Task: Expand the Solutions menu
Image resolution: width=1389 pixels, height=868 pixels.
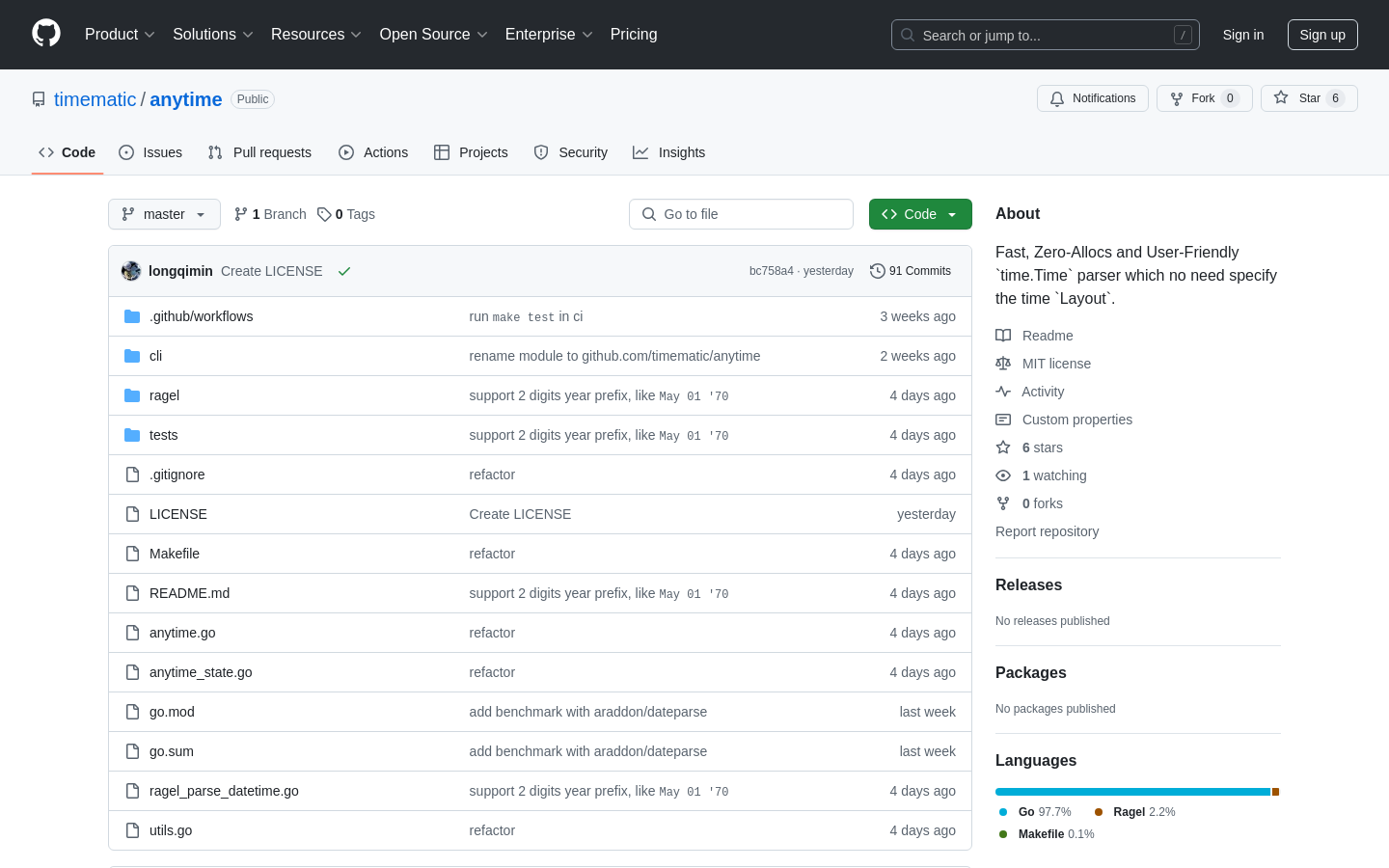Action: tap(213, 35)
